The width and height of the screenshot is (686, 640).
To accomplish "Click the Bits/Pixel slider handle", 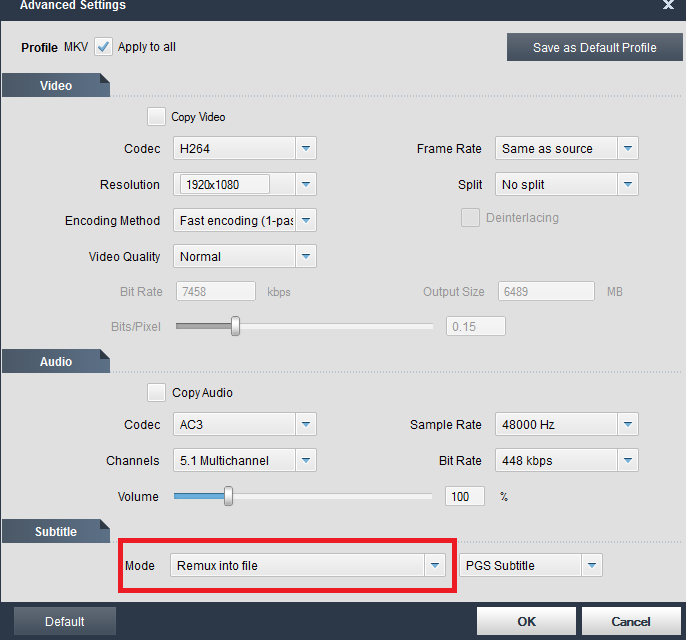I will pyautogui.click(x=235, y=326).
